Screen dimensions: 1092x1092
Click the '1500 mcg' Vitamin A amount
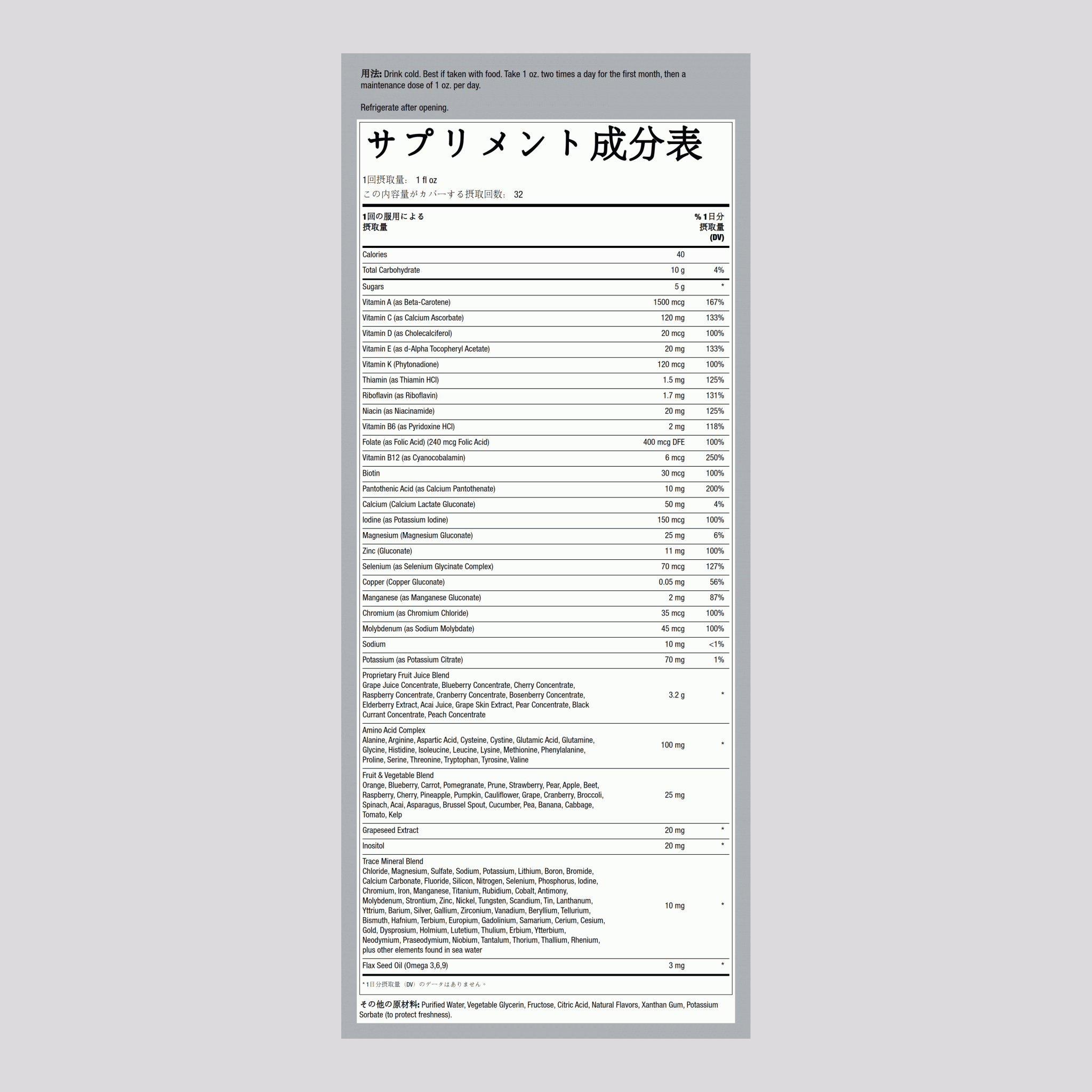point(669,302)
